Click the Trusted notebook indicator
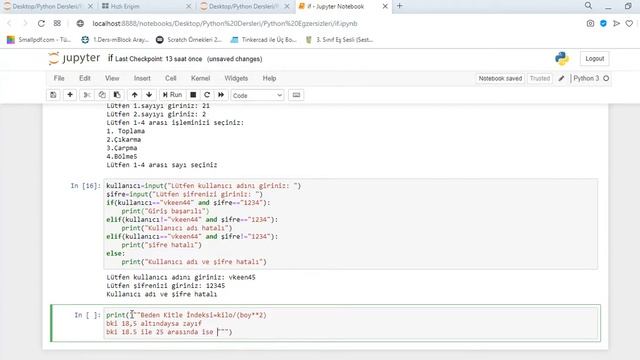 (540, 78)
